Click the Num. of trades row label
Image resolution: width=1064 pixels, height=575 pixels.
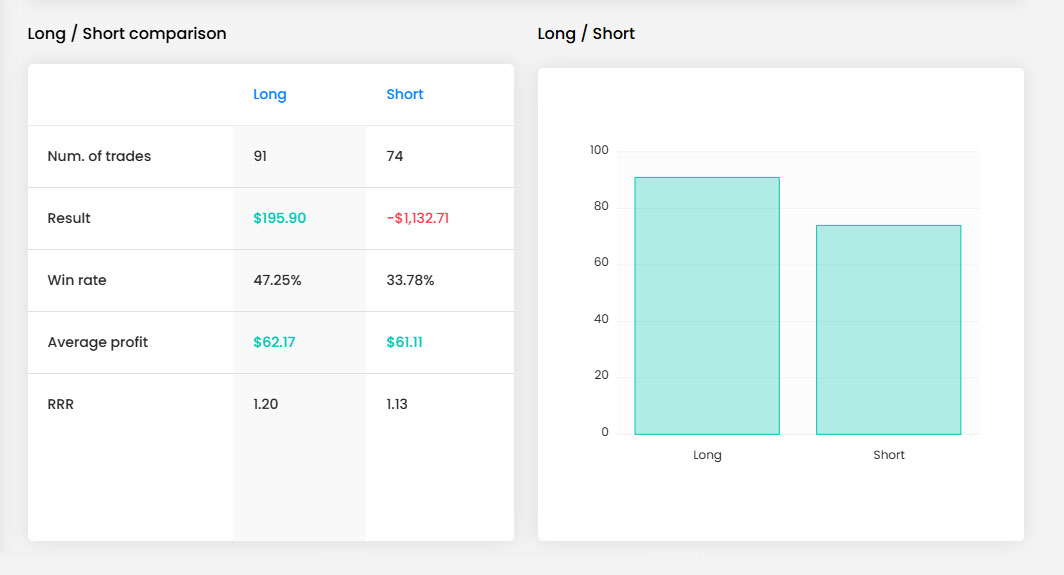click(x=99, y=156)
